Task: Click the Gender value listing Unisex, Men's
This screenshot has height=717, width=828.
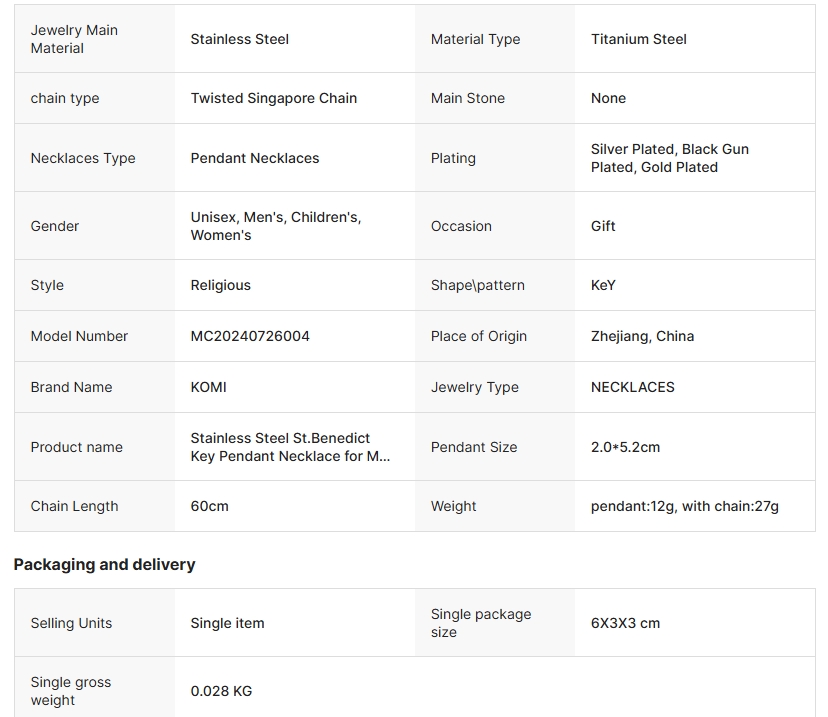Action: click(x=276, y=226)
